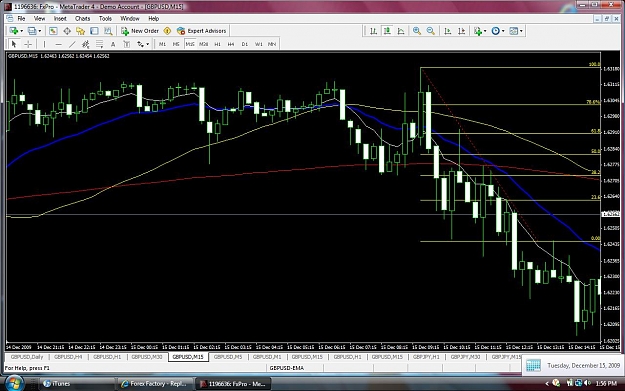Select the equidistant channel tool
This screenshot has height=391, width=625.
pos(86,44)
